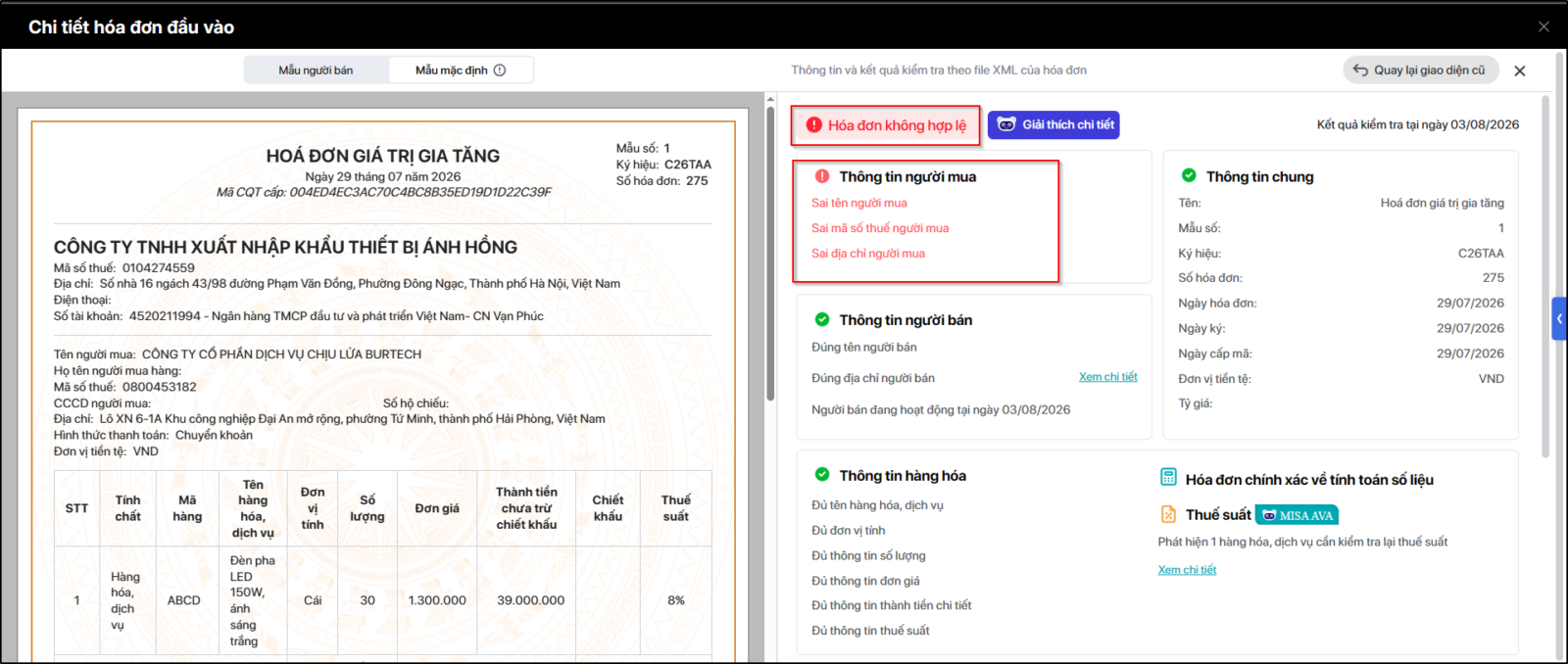
Task: Click the green check icon beside Thông tin người bán
Action: pyautogui.click(x=822, y=319)
